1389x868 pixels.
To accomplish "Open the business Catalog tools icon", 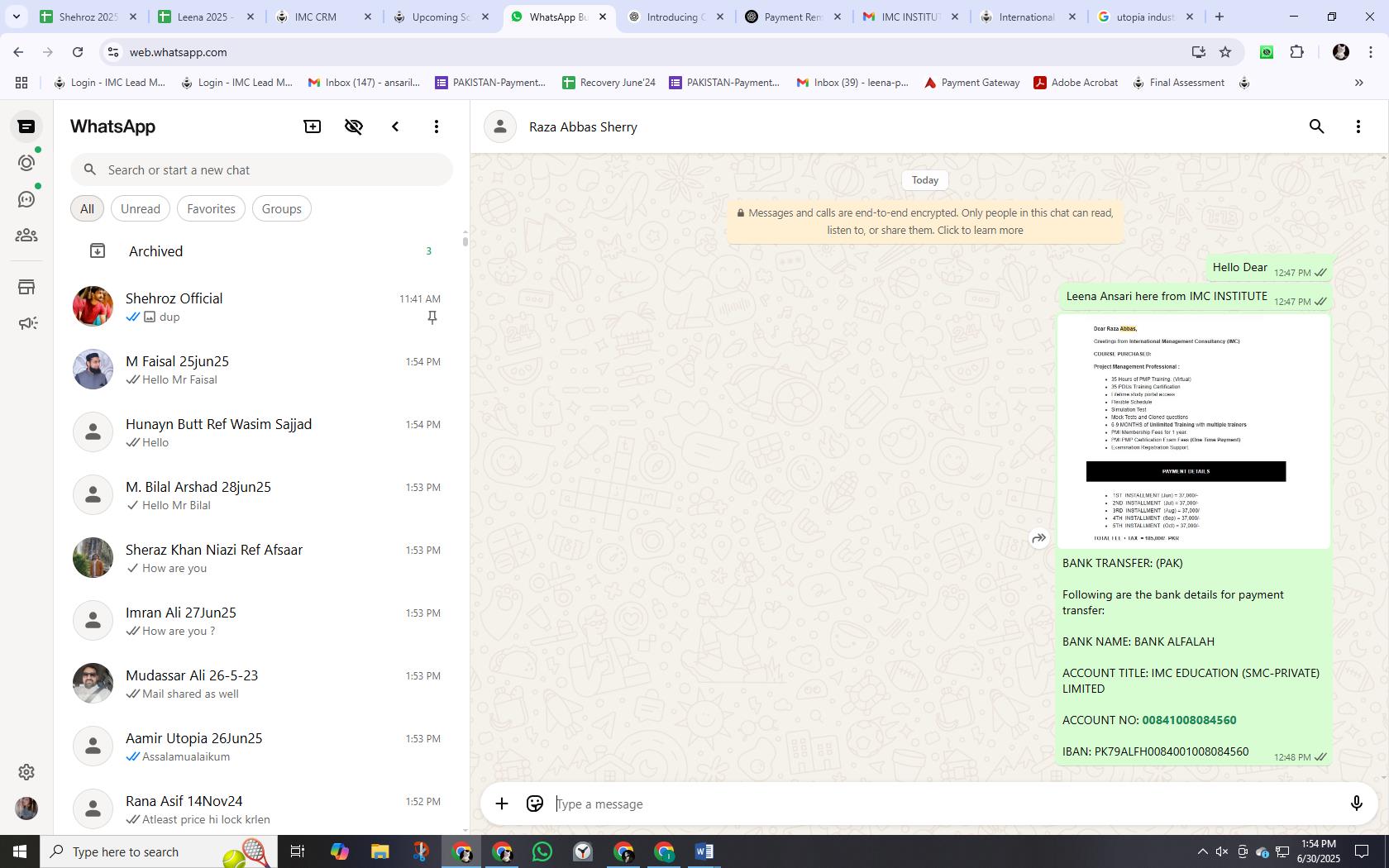I will (x=26, y=287).
